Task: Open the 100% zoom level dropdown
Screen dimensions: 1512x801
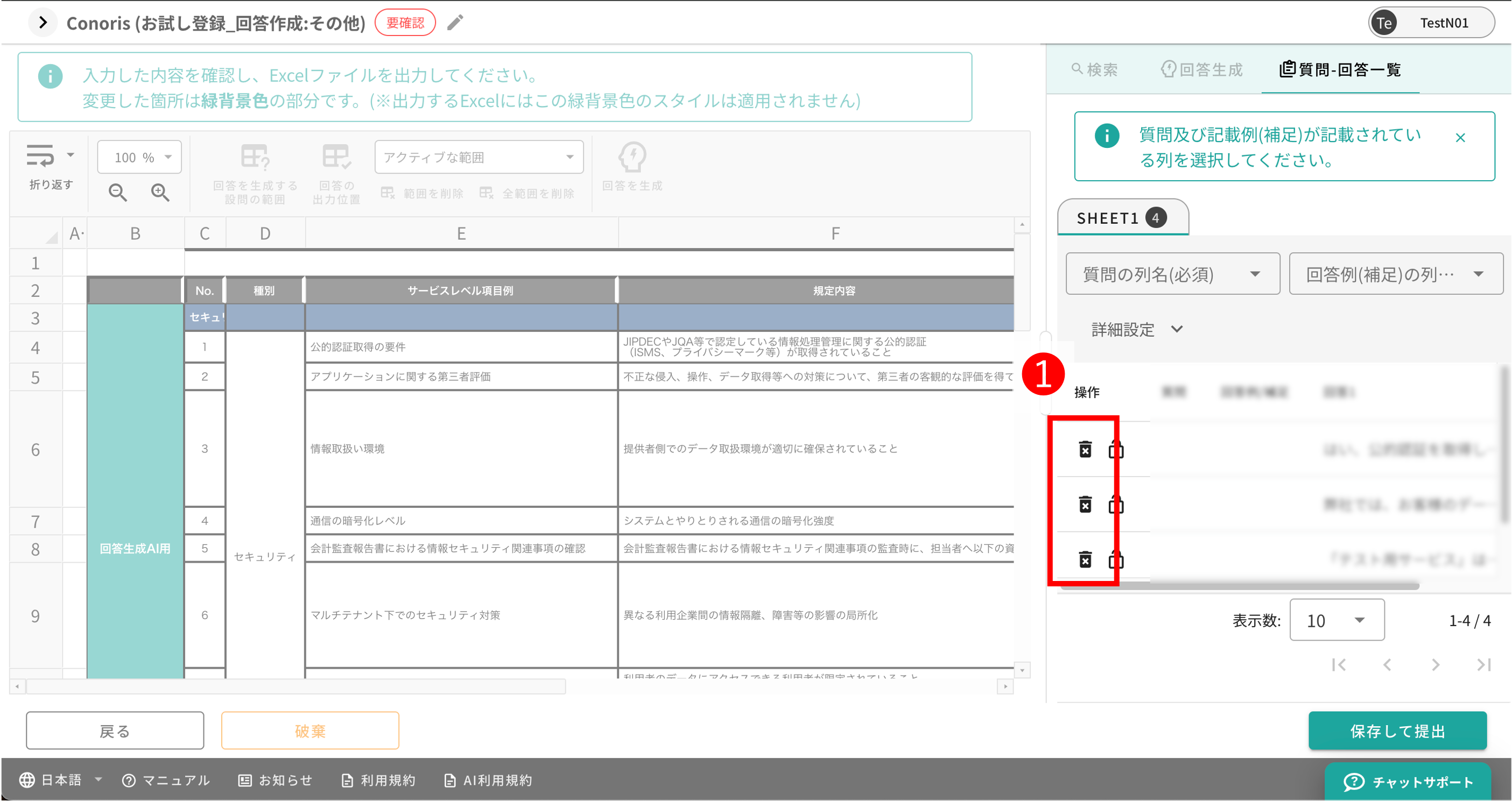Action: 140,157
